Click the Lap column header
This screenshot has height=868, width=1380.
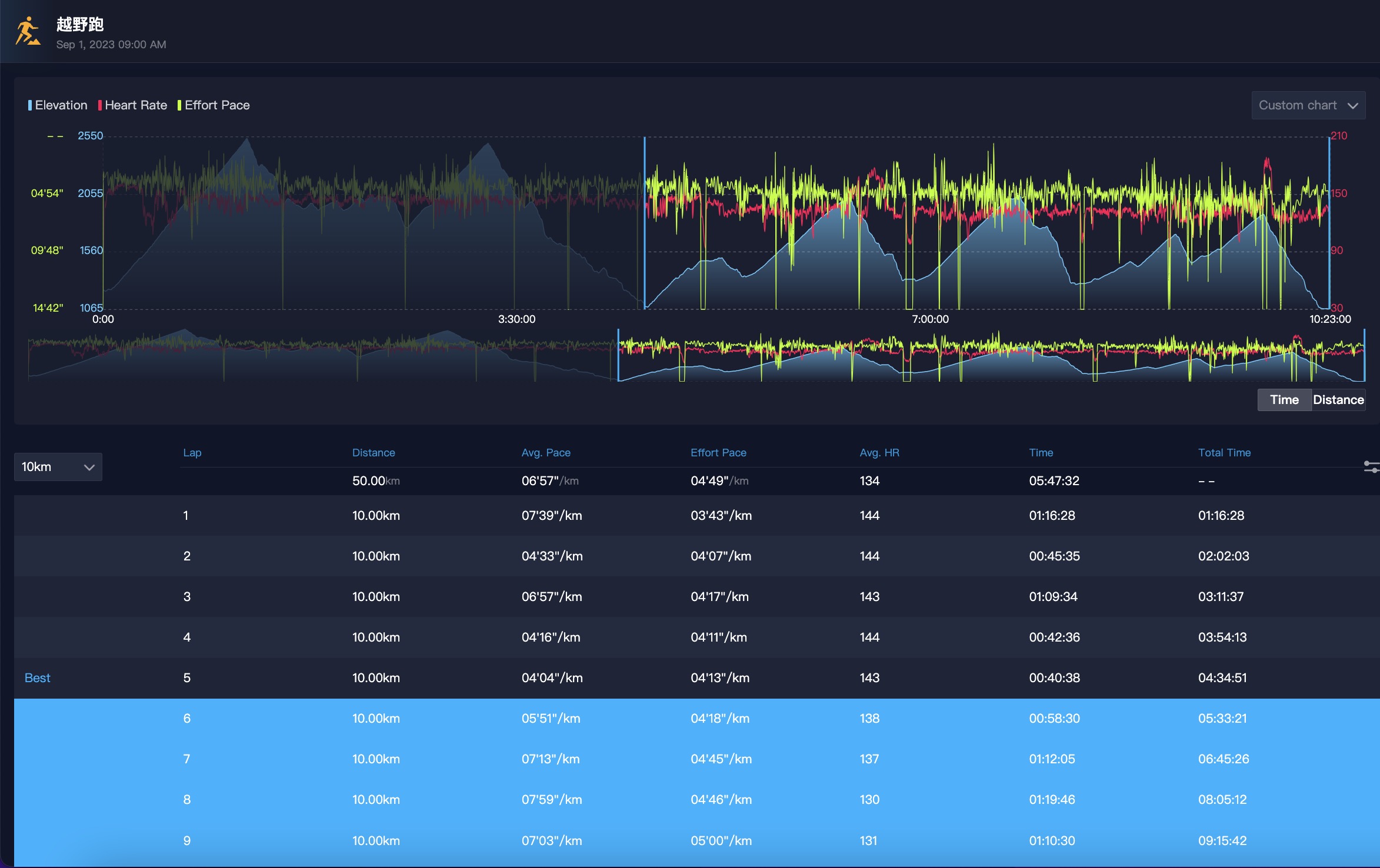[x=192, y=453]
